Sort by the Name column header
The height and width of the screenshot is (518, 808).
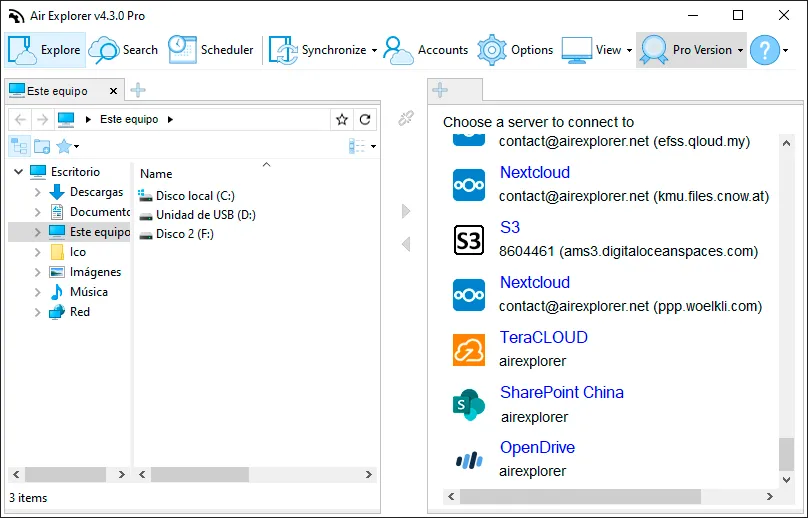156,174
